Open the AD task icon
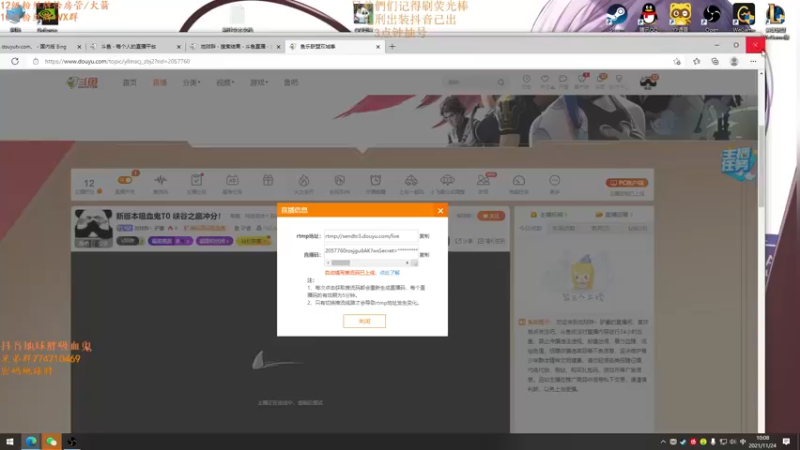 (232, 180)
